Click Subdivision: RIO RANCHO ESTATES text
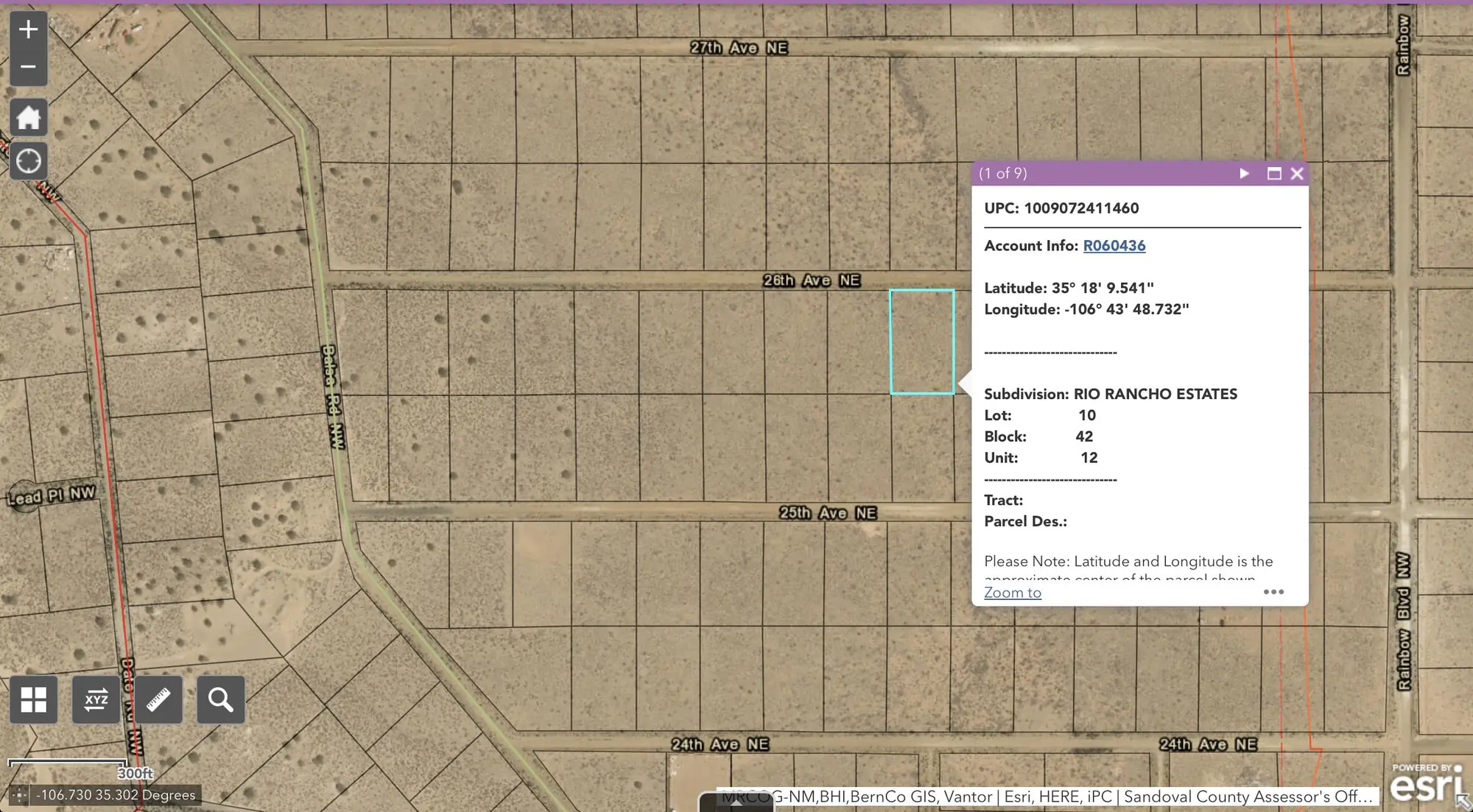1473x812 pixels. coord(1111,394)
